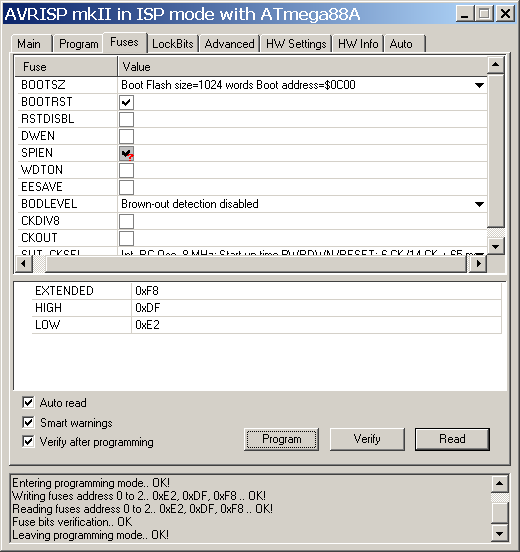Disable the Auto read option

pyautogui.click(x=28, y=402)
